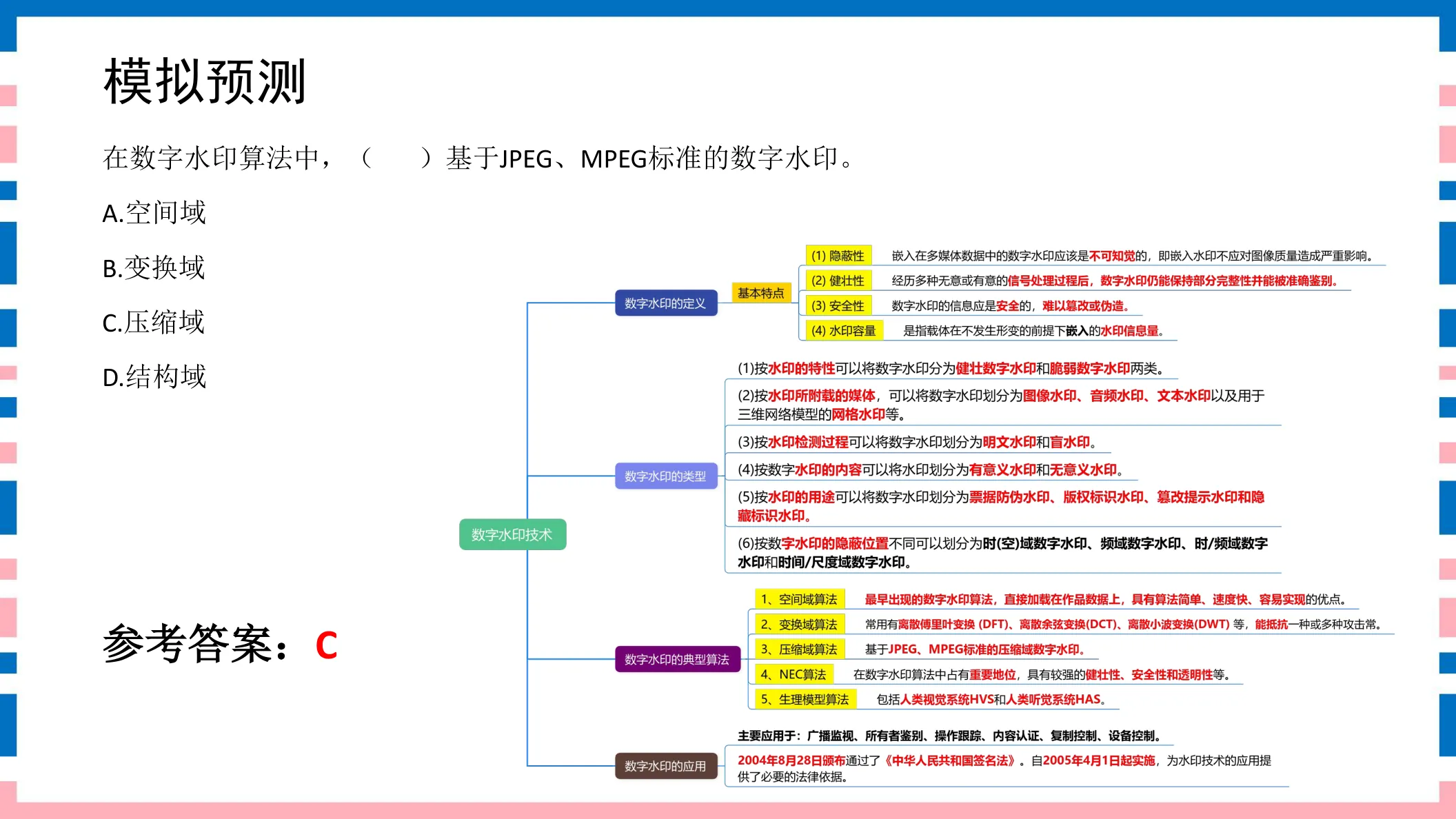Select the 数字水印的应用 node
The height and width of the screenshot is (819, 1456).
(665, 766)
